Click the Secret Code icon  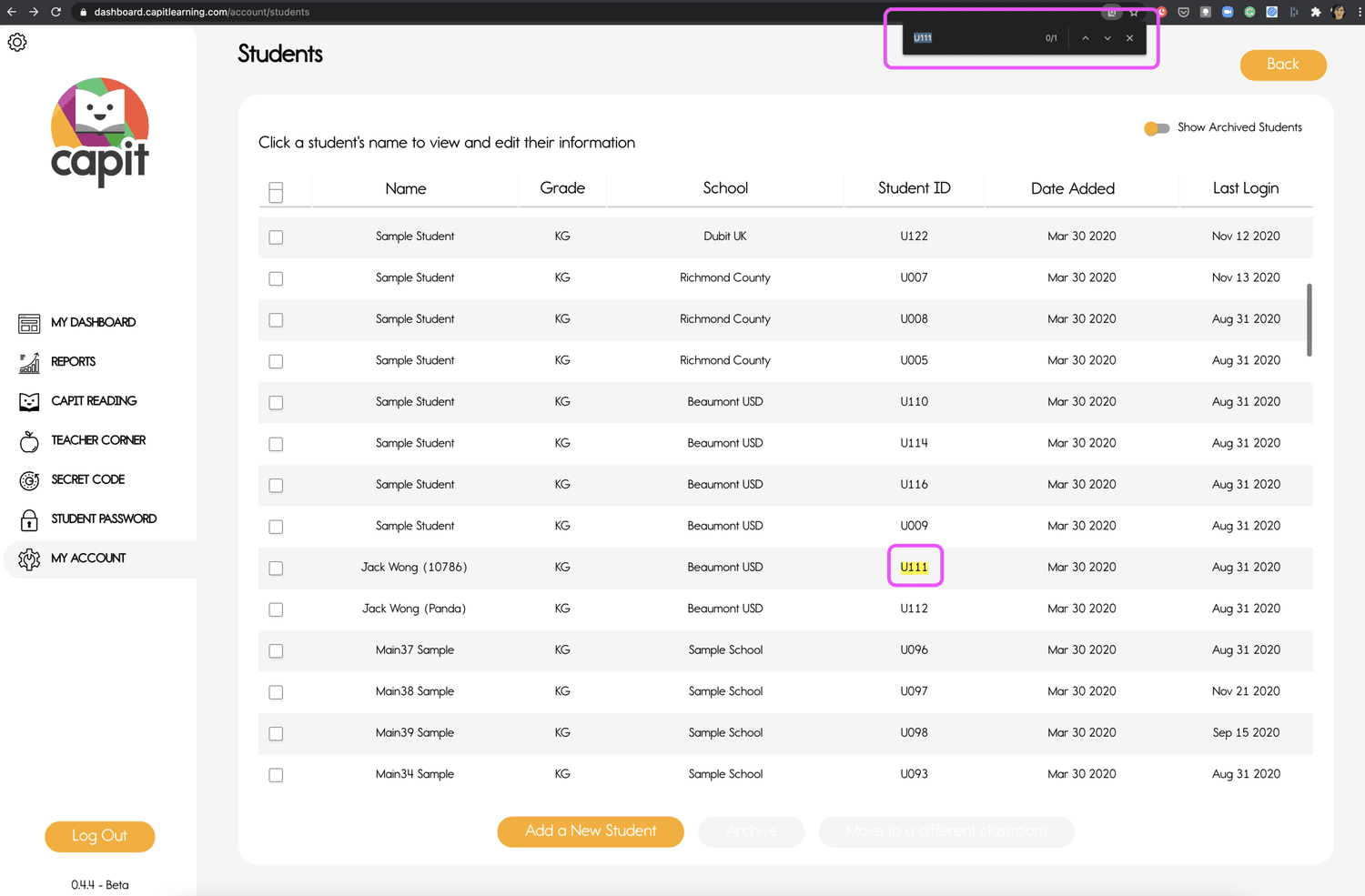29,480
